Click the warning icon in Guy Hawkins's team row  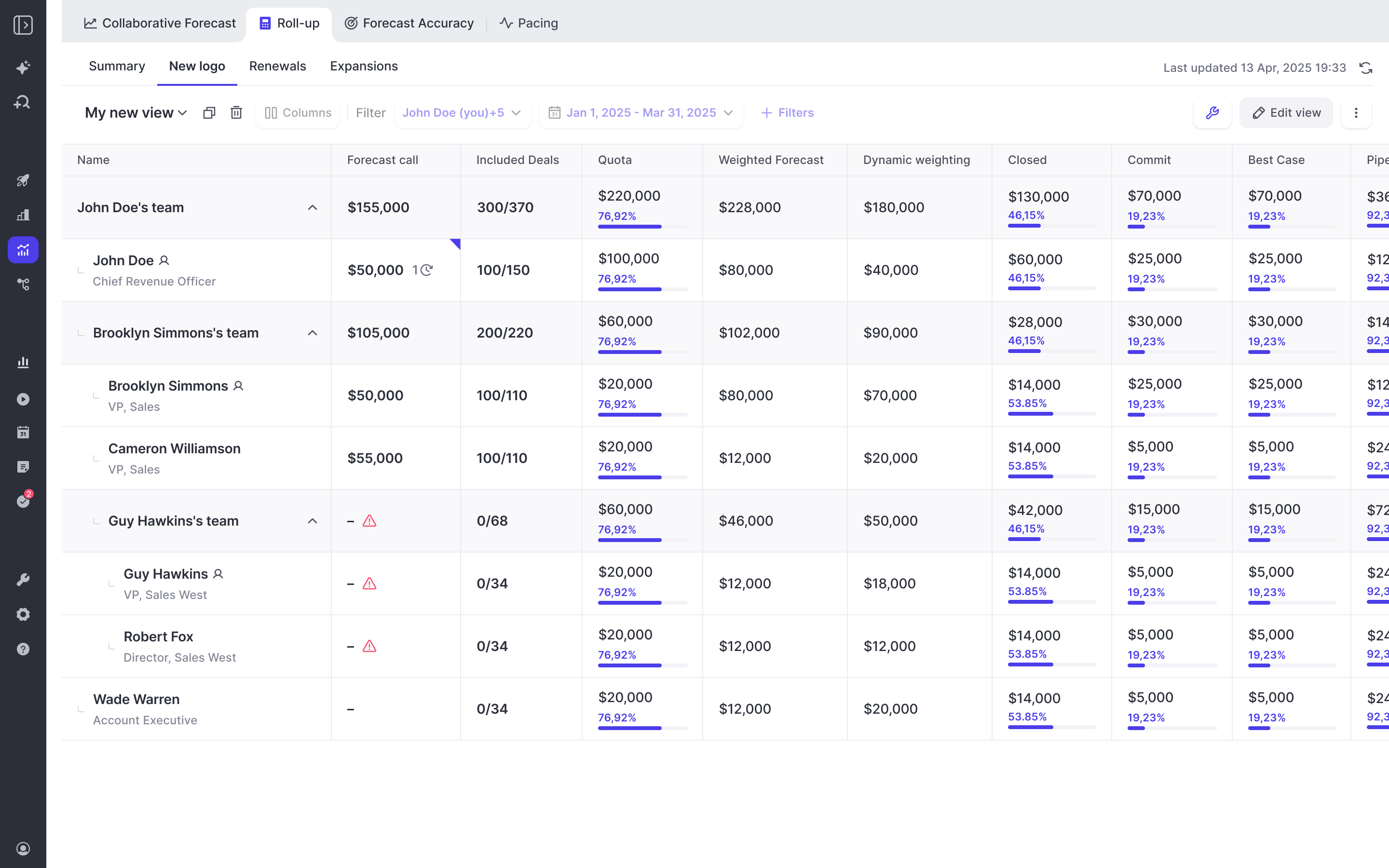click(x=369, y=521)
